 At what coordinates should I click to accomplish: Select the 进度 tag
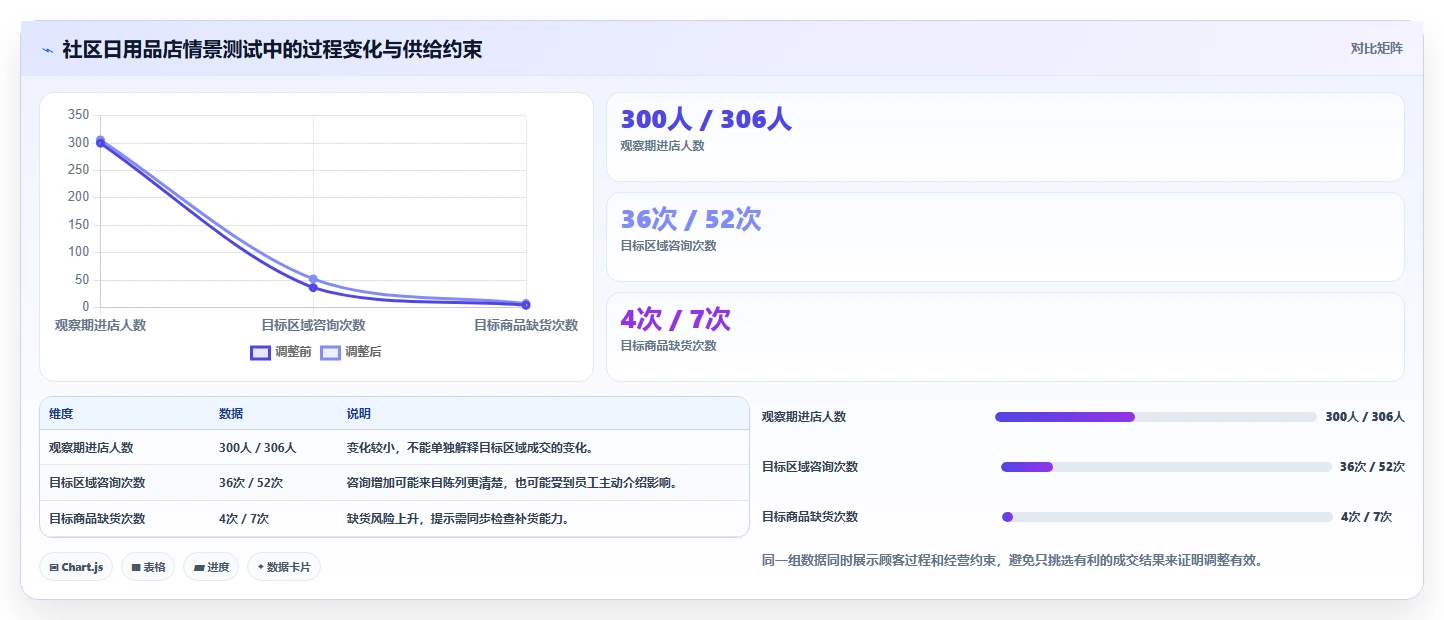tap(211, 567)
